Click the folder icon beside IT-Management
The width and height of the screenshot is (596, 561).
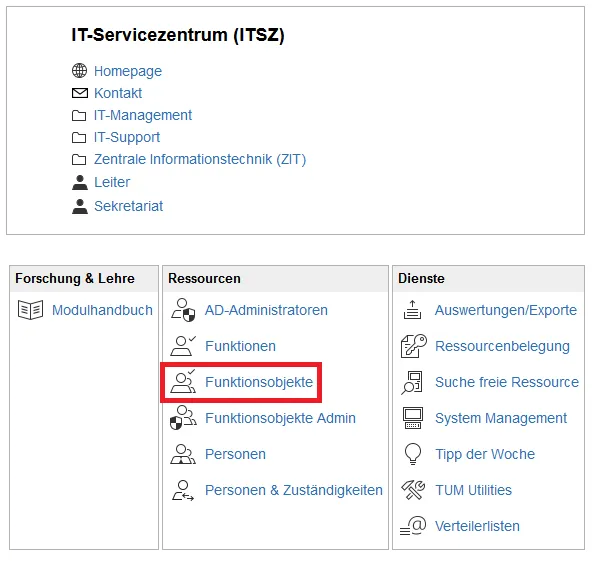tap(79, 115)
